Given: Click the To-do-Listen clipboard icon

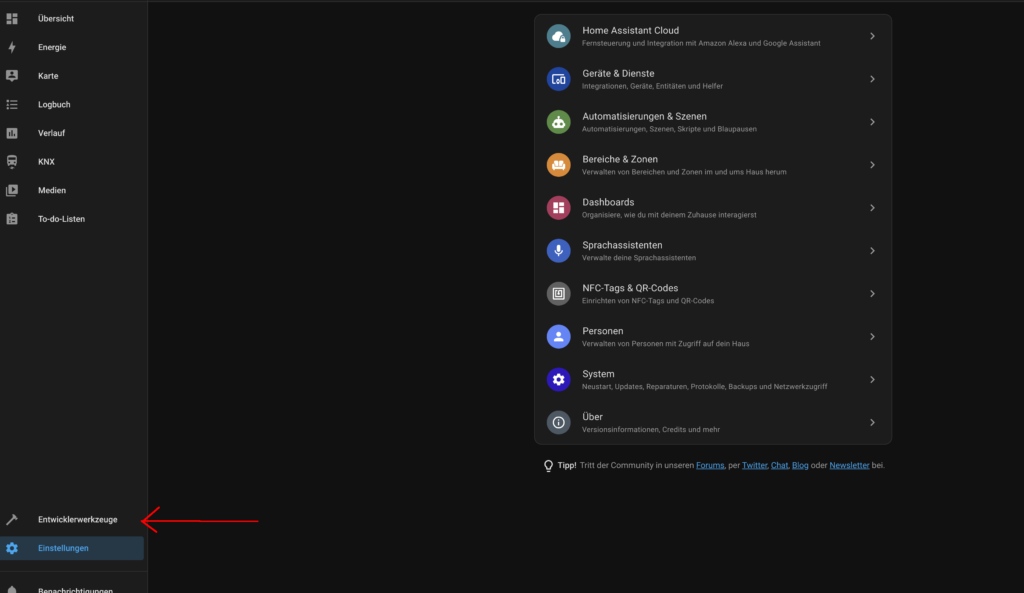Looking at the screenshot, I should point(12,219).
